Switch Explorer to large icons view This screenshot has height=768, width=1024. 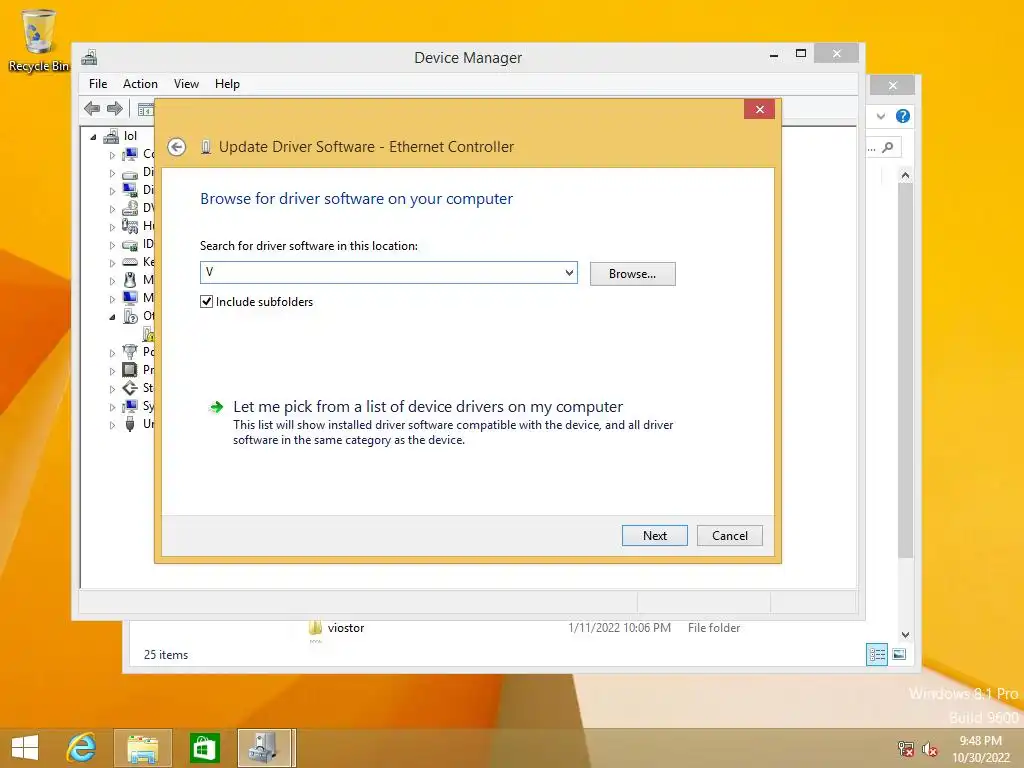[899, 654]
